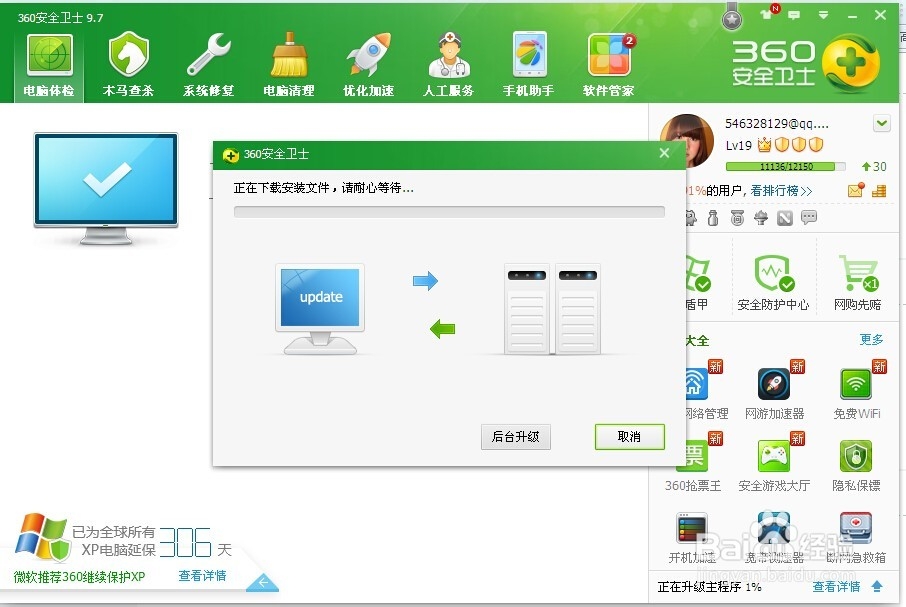The image size is (906, 607).
Task: Open the feedback speech bubble icon
Action: pos(794,16)
